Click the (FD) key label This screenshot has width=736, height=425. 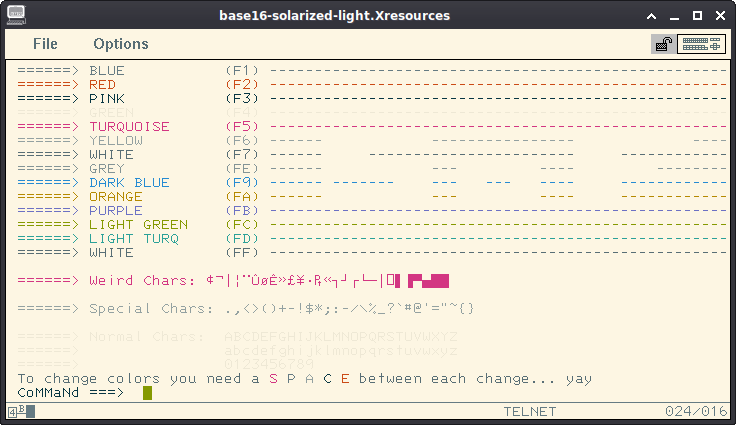tap(242, 239)
